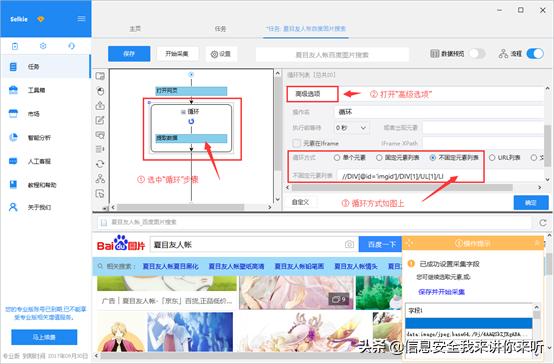Choose the 固定元素列表 radio option
554x364 pixels.
379,158
